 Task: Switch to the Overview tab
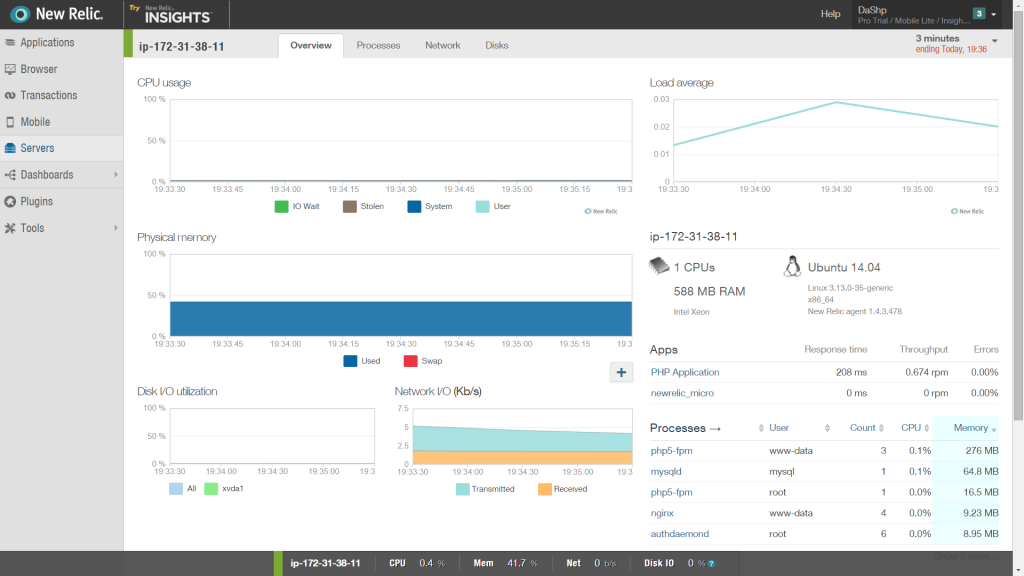pos(311,46)
